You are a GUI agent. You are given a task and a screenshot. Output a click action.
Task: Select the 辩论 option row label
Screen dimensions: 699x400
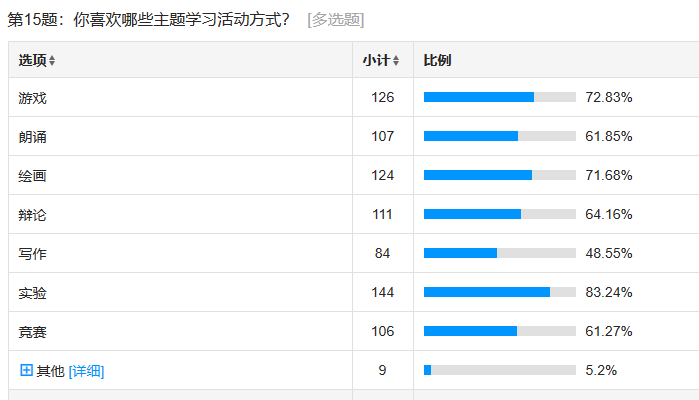coord(32,215)
